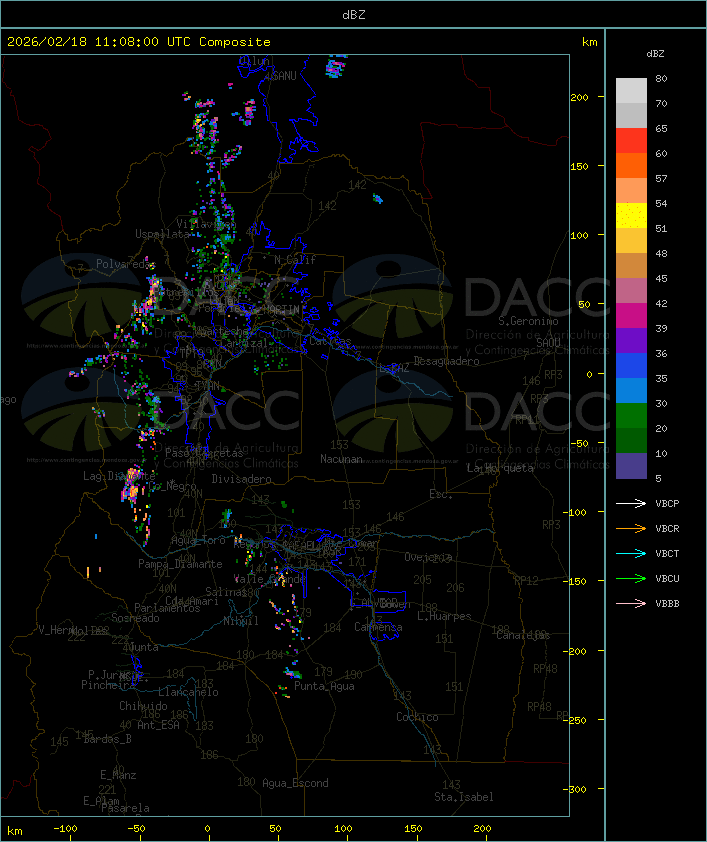Click the VBCT legend label
This screenshot has width=707, height=842.
[667, 553]
